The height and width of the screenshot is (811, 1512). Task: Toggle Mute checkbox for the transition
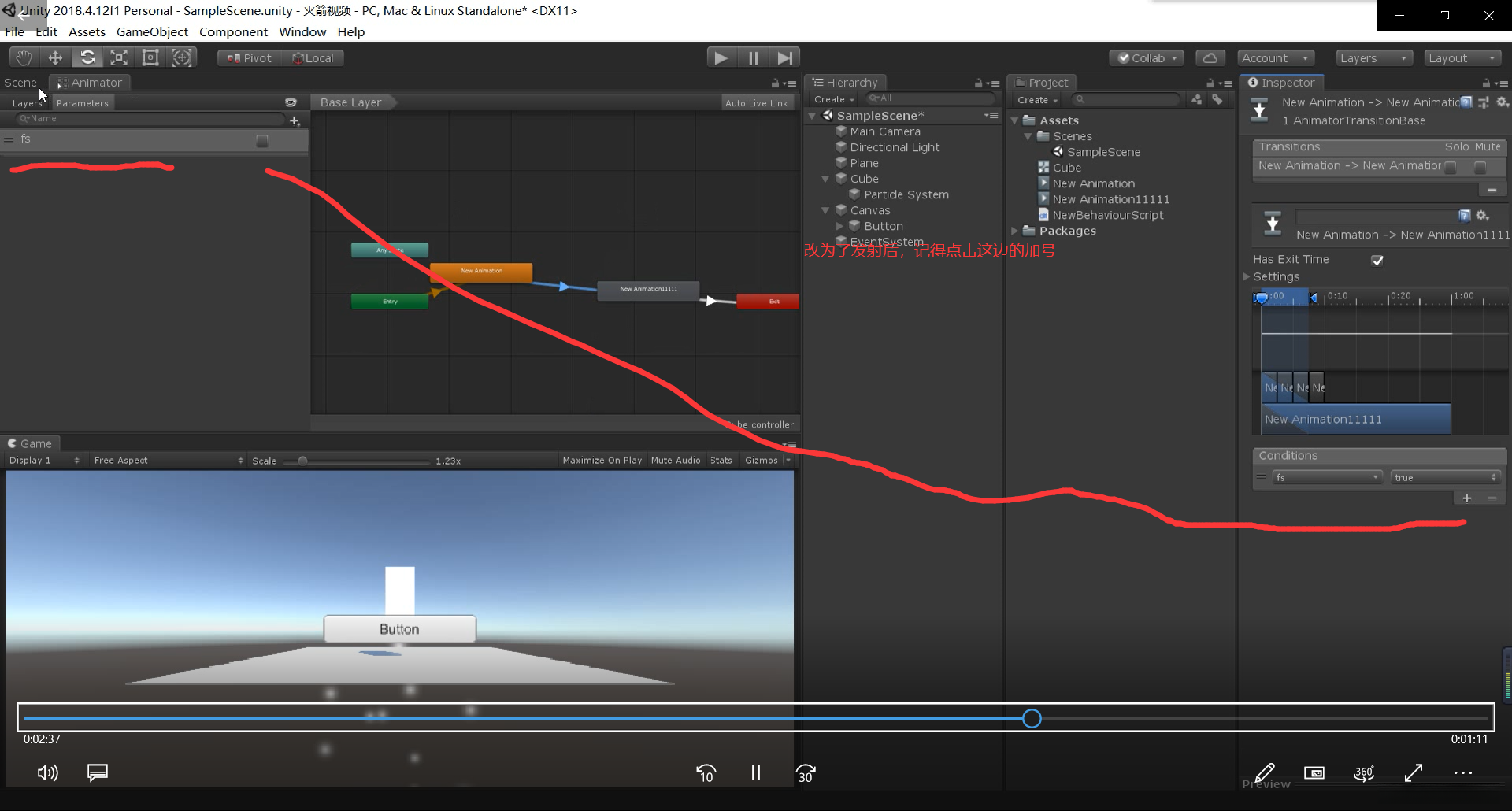(x=1480, y=167)
